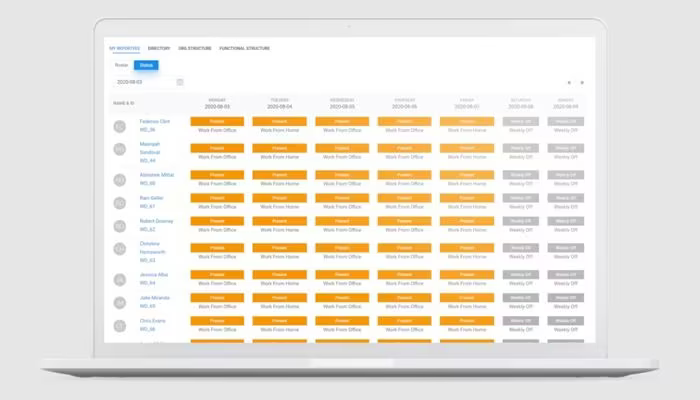Viewport: 700px width, 400px height.
Task: Click employee ID WD_66 under Chris Evans
Action: [x=147, y=329]
